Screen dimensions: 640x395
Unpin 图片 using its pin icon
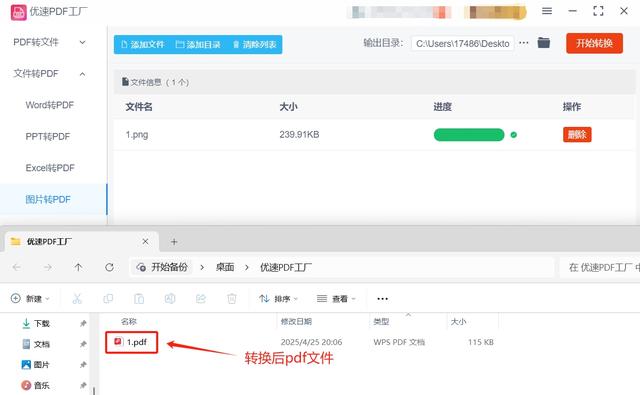click(x=83, y=364)
